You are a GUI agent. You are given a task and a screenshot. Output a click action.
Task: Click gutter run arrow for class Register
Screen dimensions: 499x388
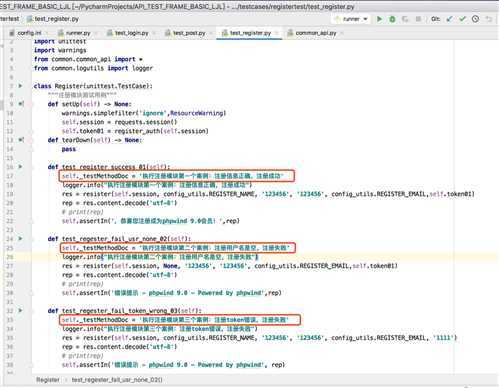coord(20,86)
